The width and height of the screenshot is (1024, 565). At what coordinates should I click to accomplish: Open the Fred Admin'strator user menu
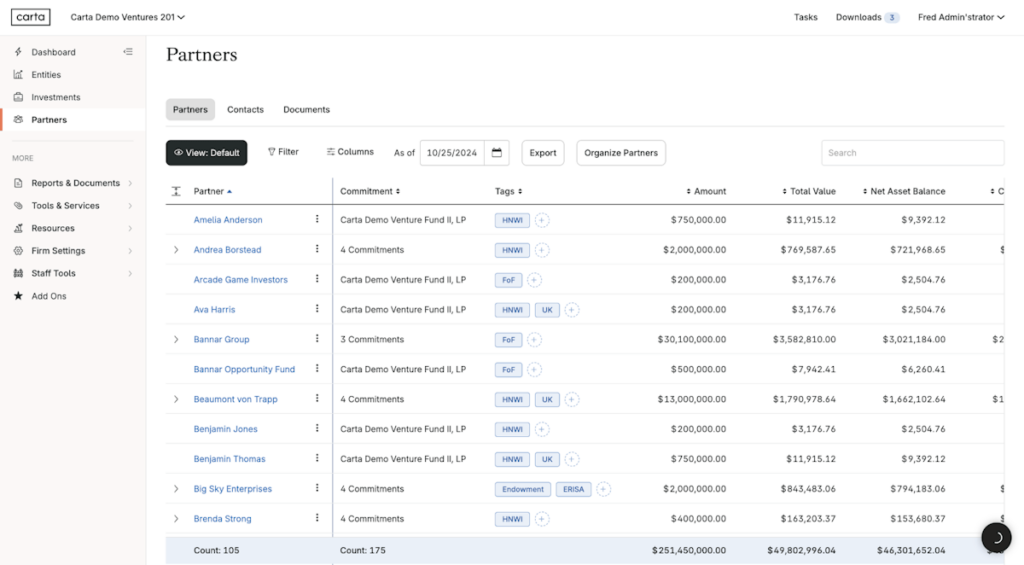pyautogui.click(x=961, y=17)
